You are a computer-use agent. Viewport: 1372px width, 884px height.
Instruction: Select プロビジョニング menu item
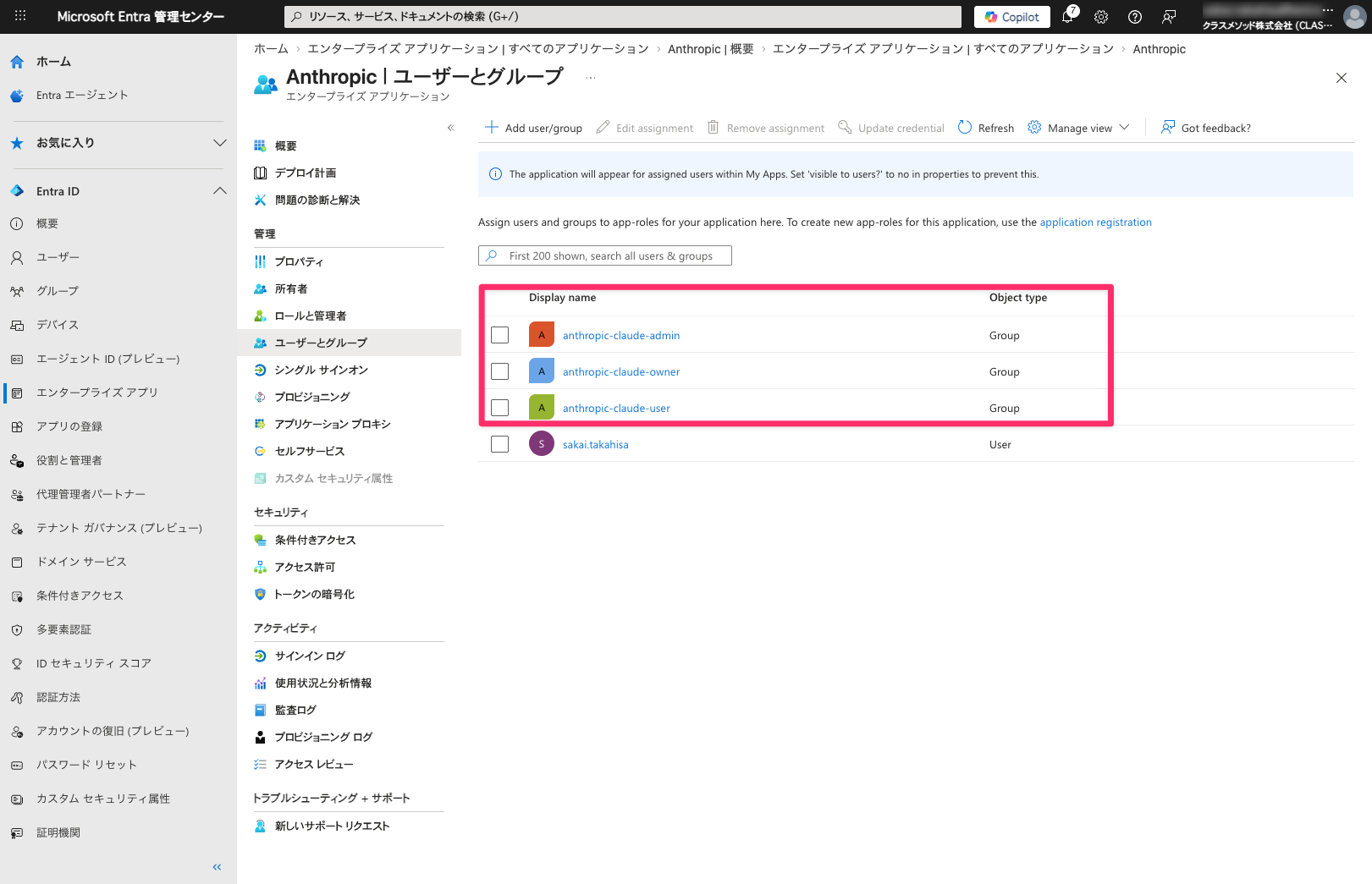(311, 397)
